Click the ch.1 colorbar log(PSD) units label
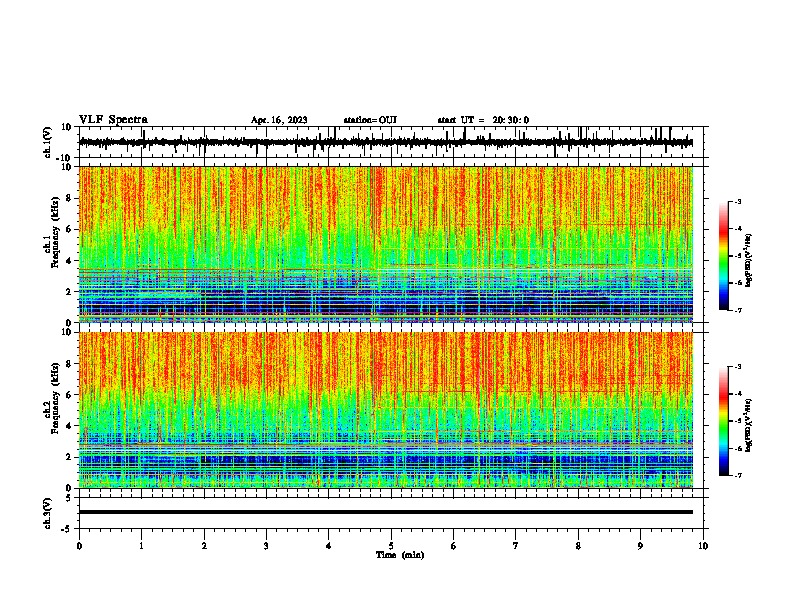 tap(748, 260)
